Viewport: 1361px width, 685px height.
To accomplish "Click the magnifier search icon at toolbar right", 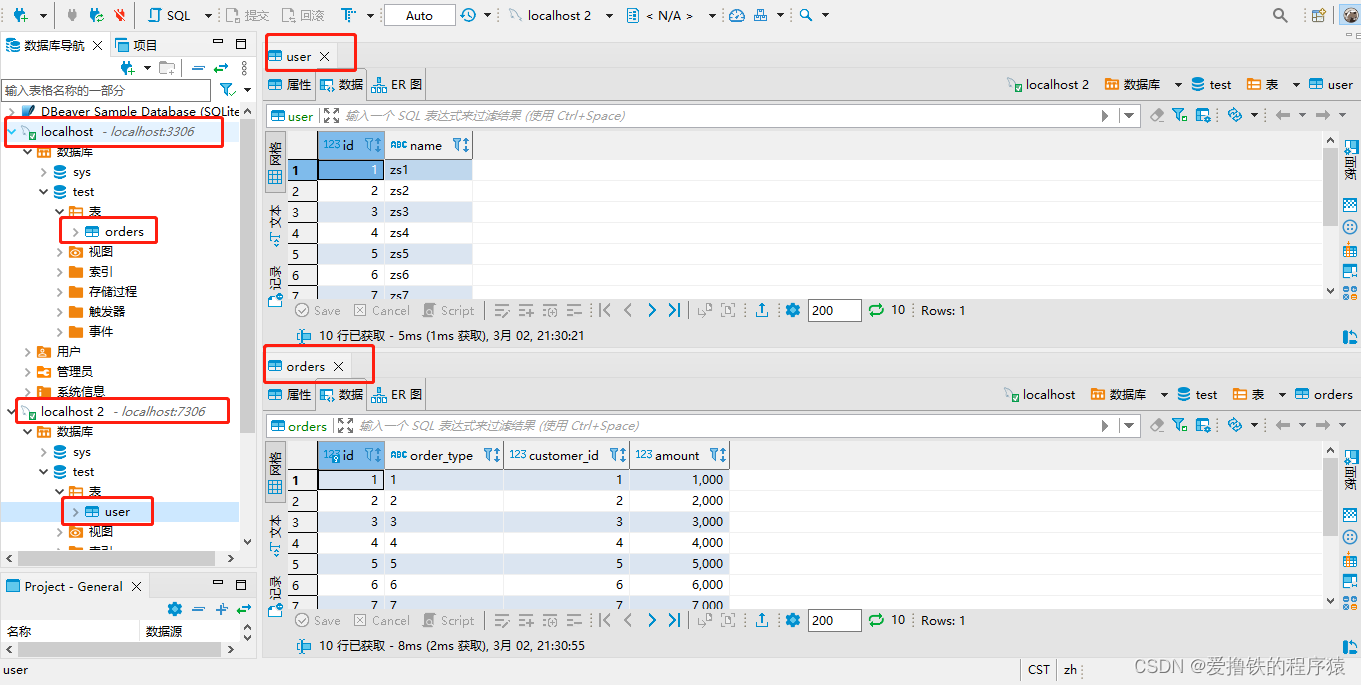I will point(1280,15).
